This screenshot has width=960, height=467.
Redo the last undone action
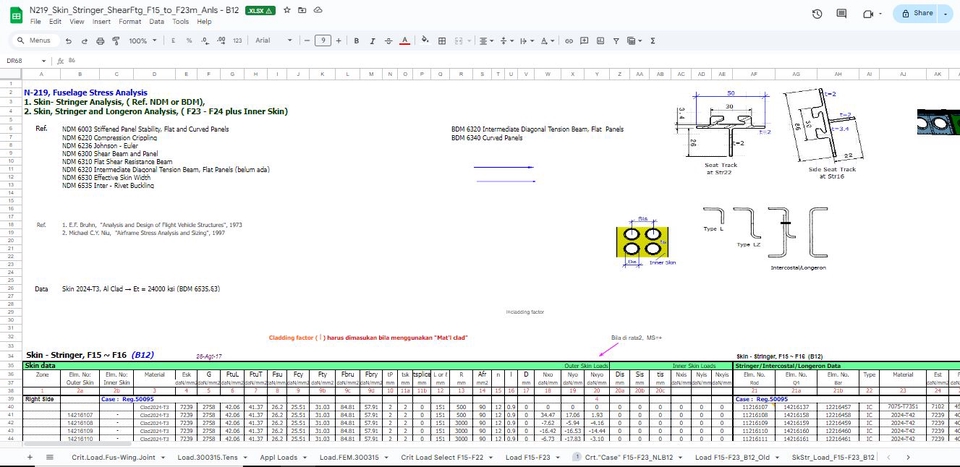pos(84,41)
